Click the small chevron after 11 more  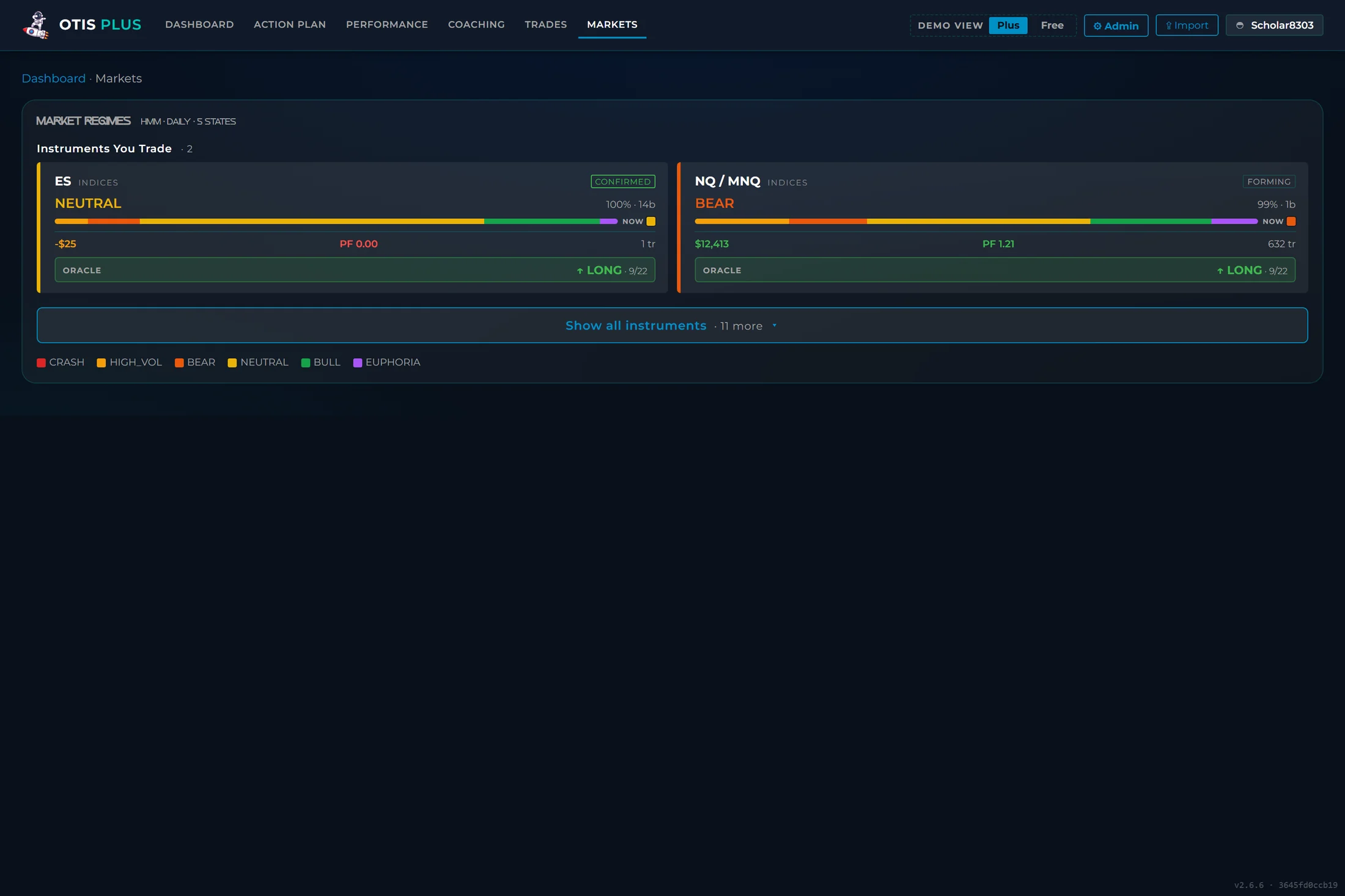774,325
